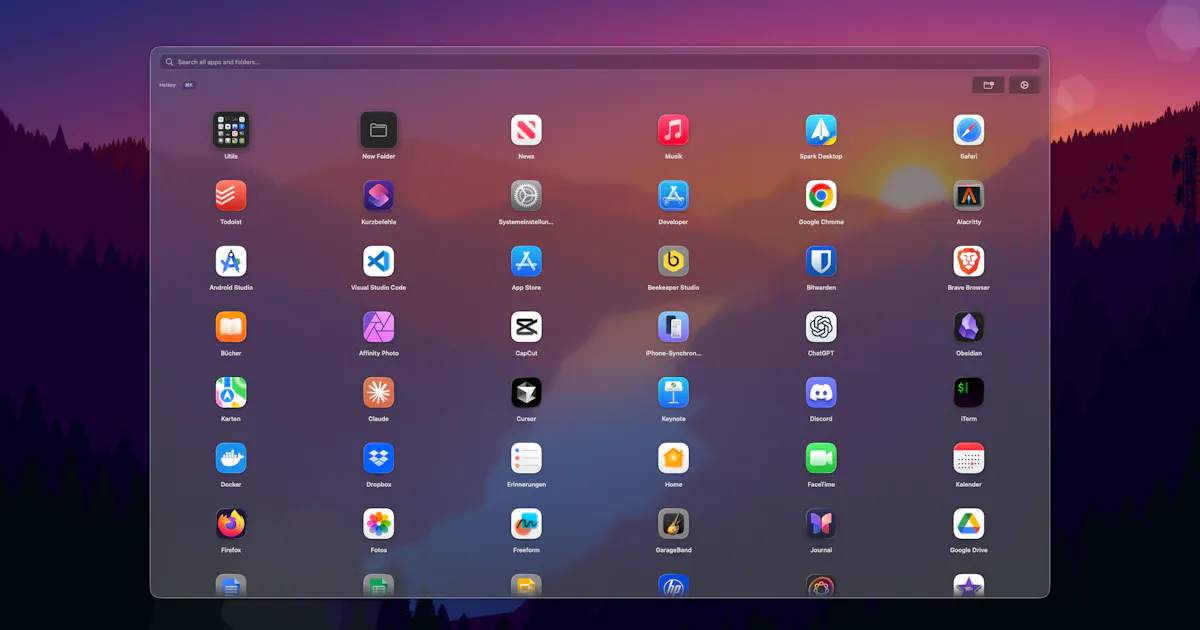Open the Utils folder
The image size is (1200, 630).
[x=231, y=130]
